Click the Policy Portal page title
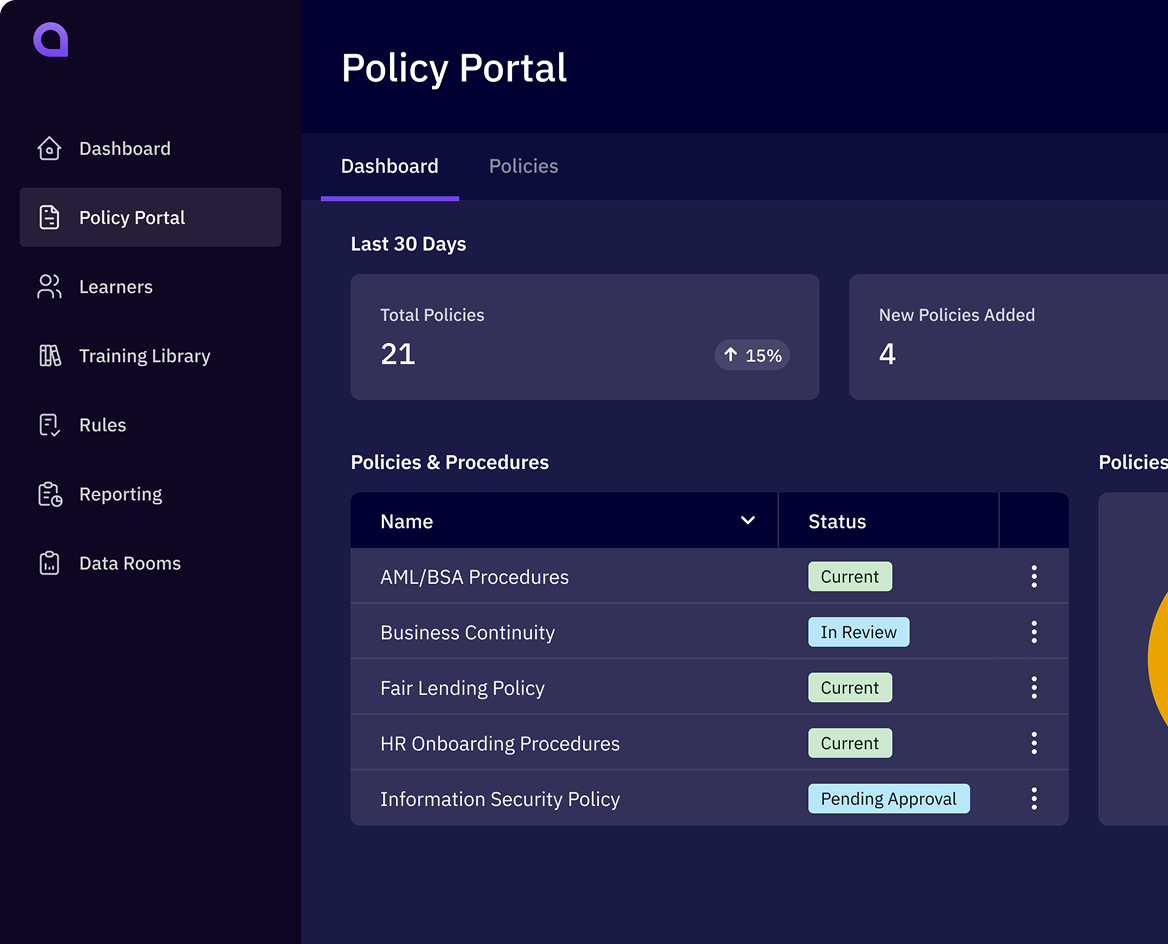The image size is (1168, 944). (x=454, y=68)
